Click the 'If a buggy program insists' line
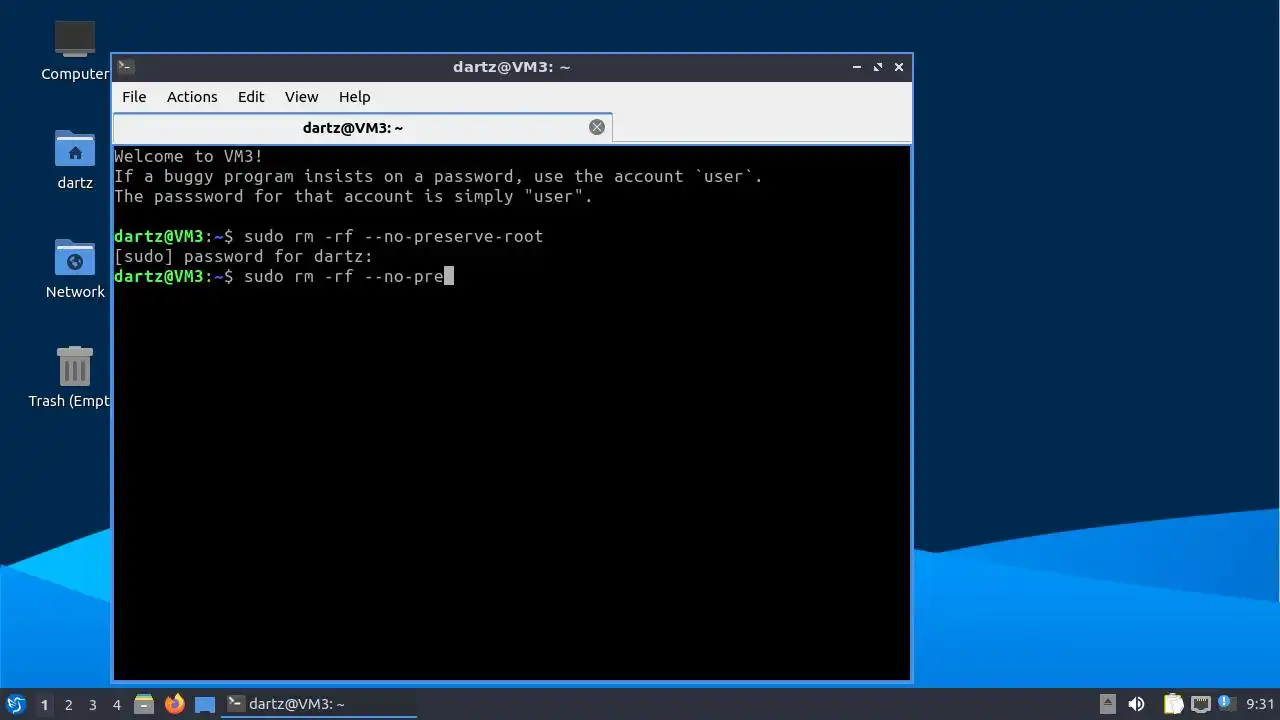 (439, 176)
